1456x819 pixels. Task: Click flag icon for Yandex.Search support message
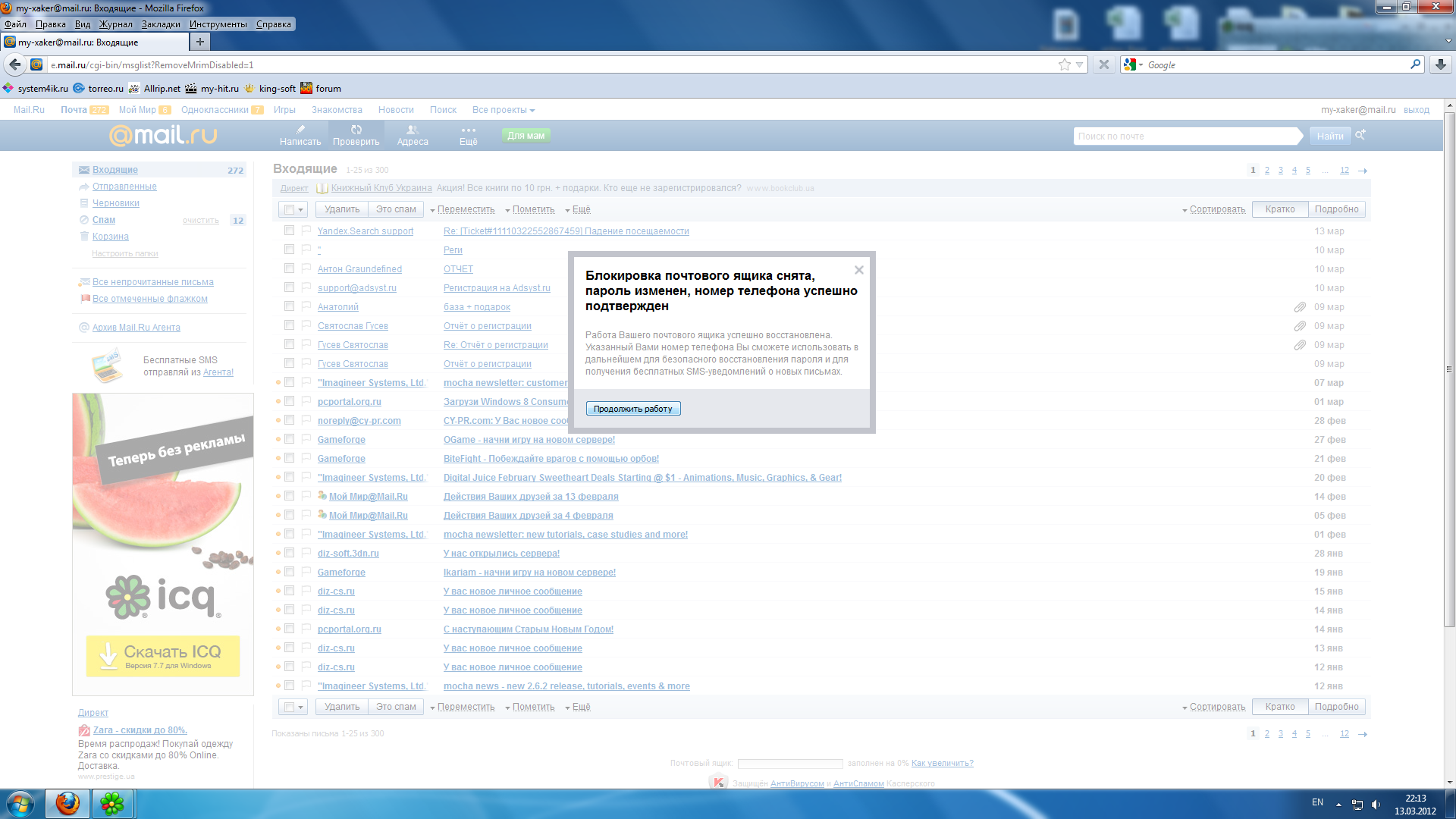point(306,231)
